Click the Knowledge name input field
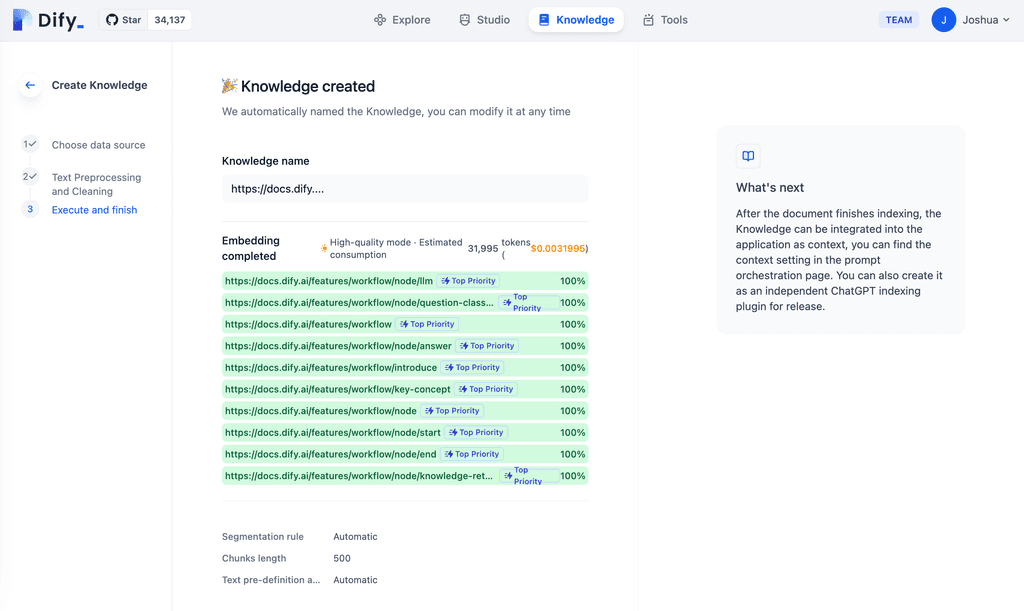 coord(404,189)
